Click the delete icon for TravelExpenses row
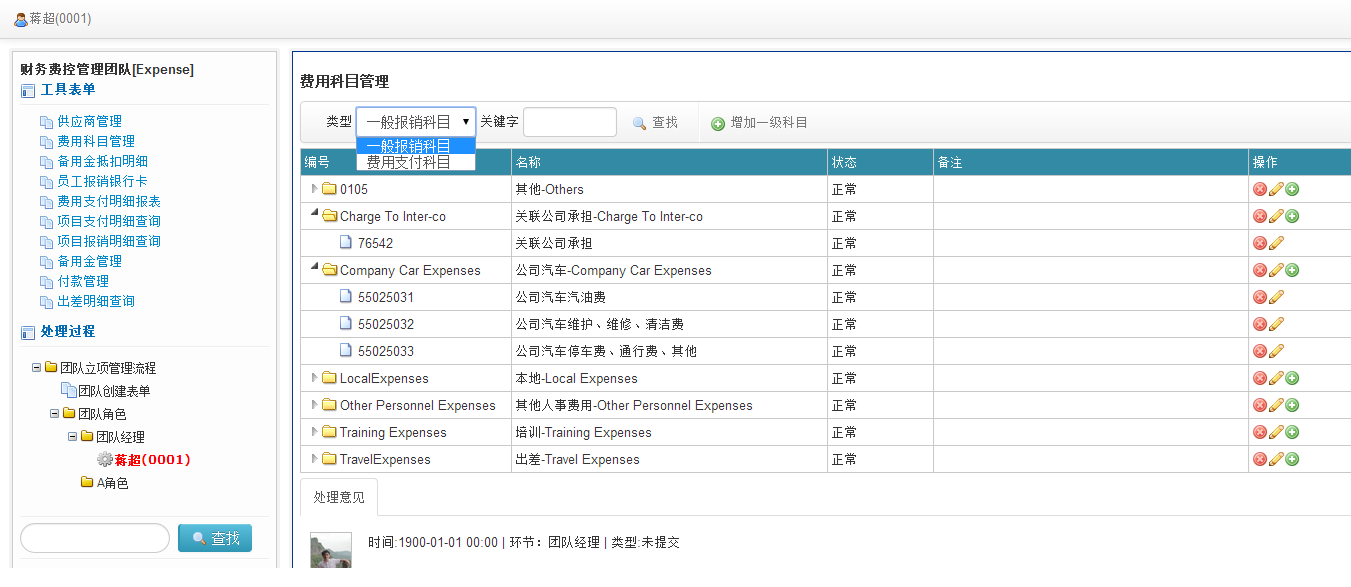 click(x=1259, y=459)
